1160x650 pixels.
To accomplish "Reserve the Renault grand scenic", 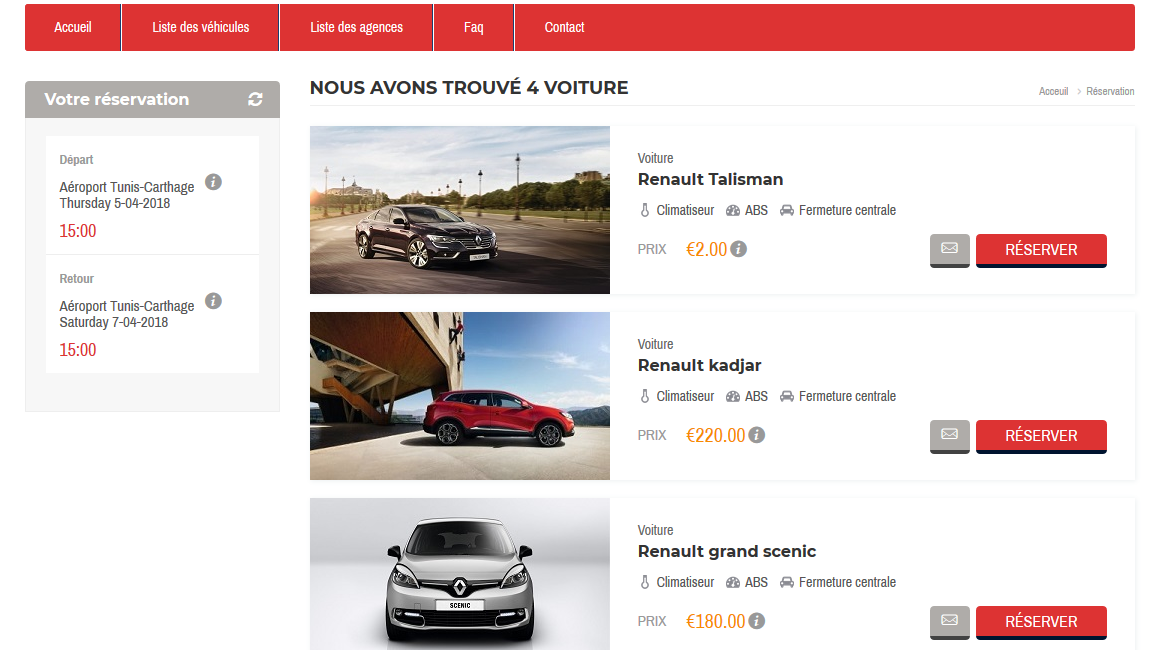I will (1041, 622).
